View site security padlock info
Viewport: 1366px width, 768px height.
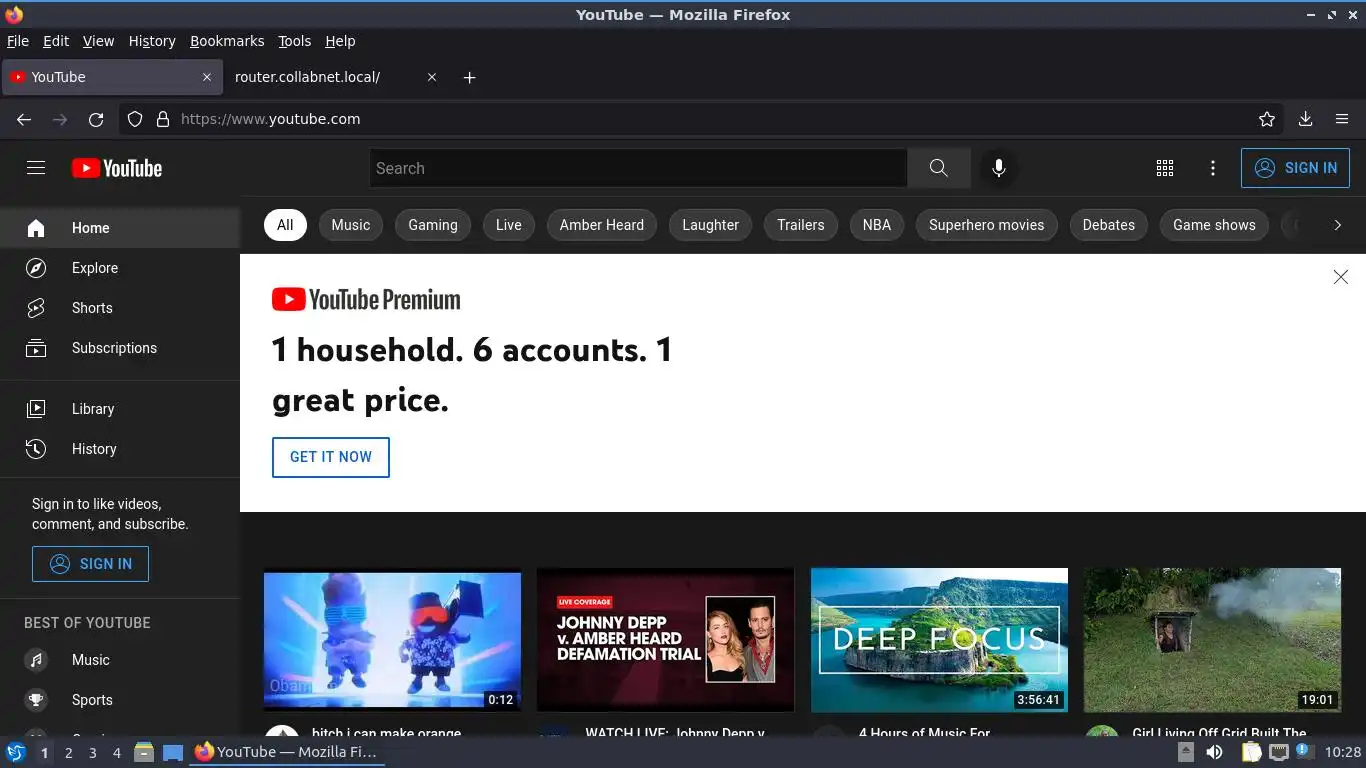(x=163, y=119)
